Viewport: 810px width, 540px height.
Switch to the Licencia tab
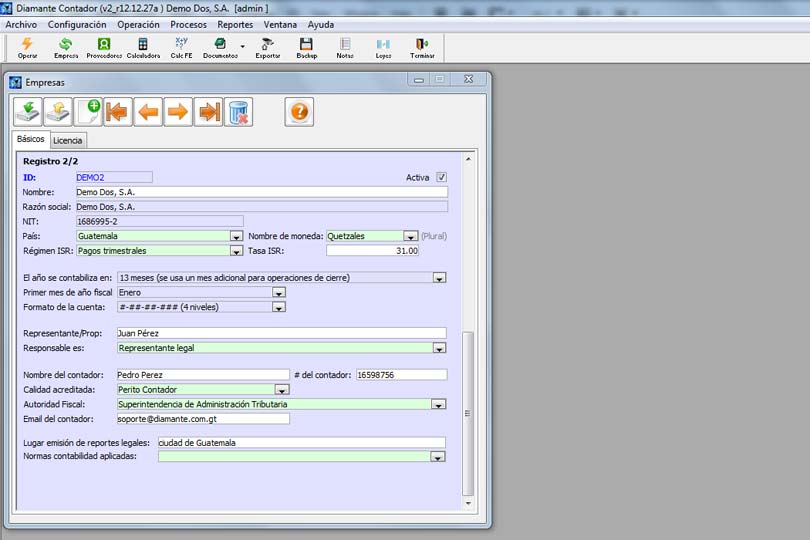pos(68,141)
